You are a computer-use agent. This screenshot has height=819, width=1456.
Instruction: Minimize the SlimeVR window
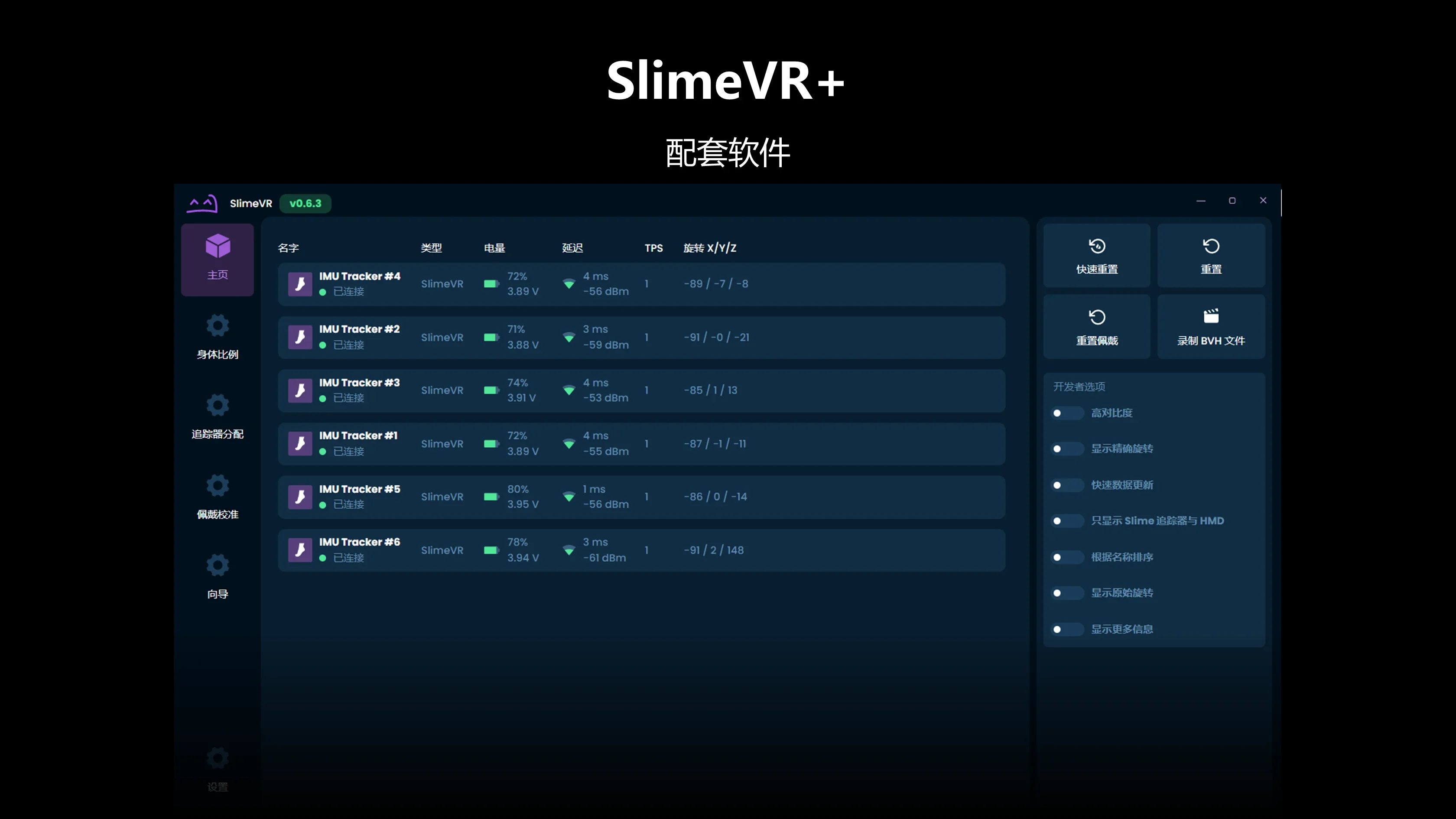coord(1201,201)
